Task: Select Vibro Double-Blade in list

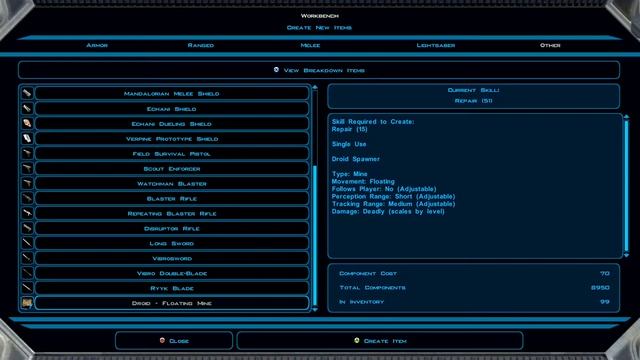Action: (x=172, y=273)
